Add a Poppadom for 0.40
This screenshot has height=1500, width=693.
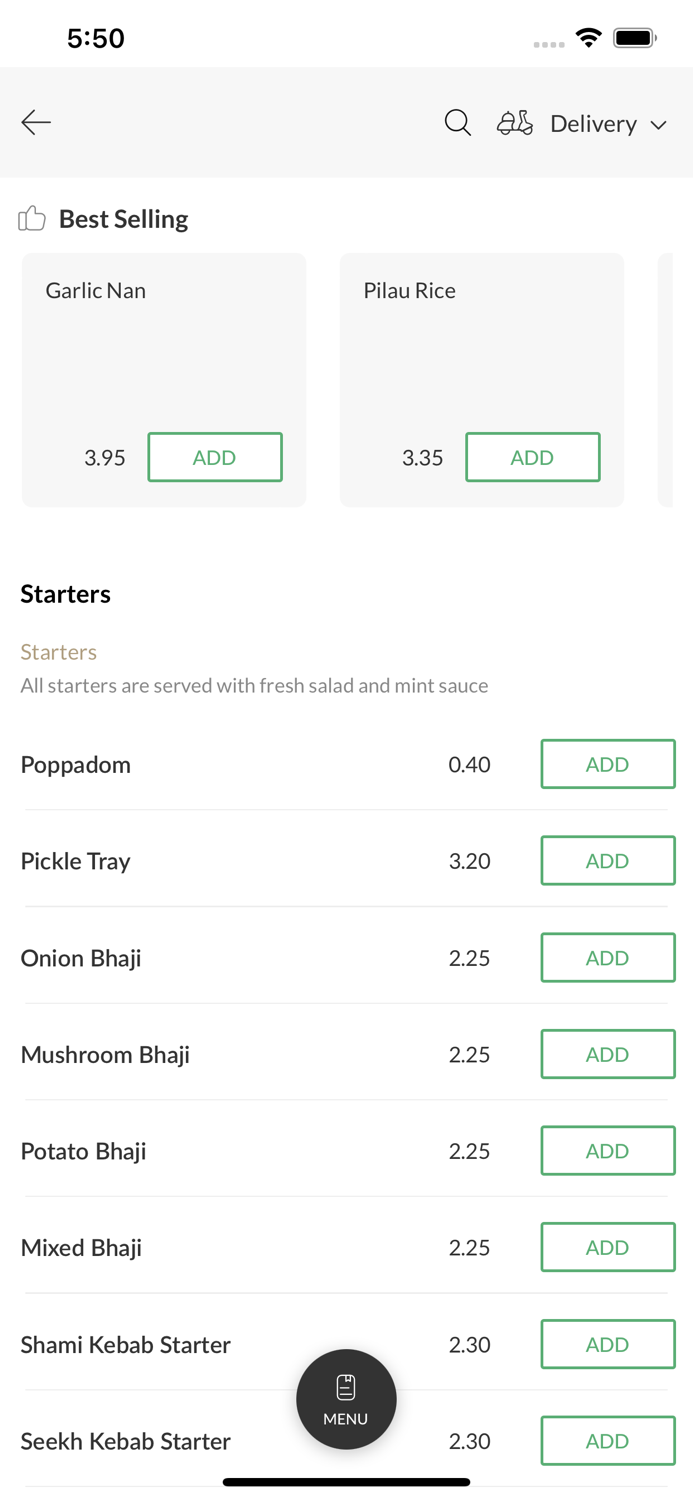(607, 763)
